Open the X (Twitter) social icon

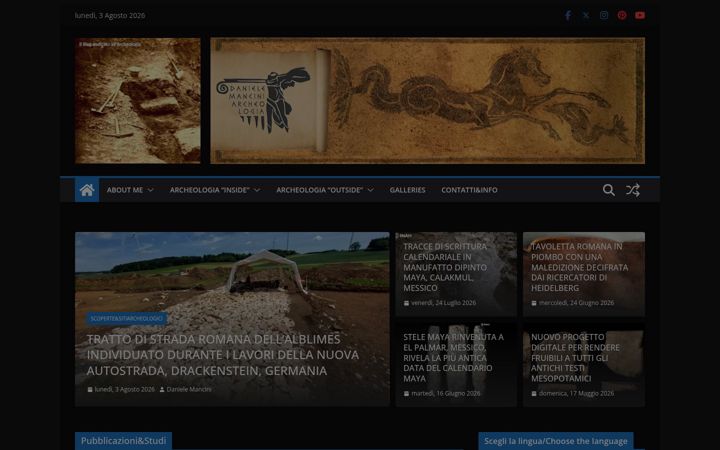(586, 15)
